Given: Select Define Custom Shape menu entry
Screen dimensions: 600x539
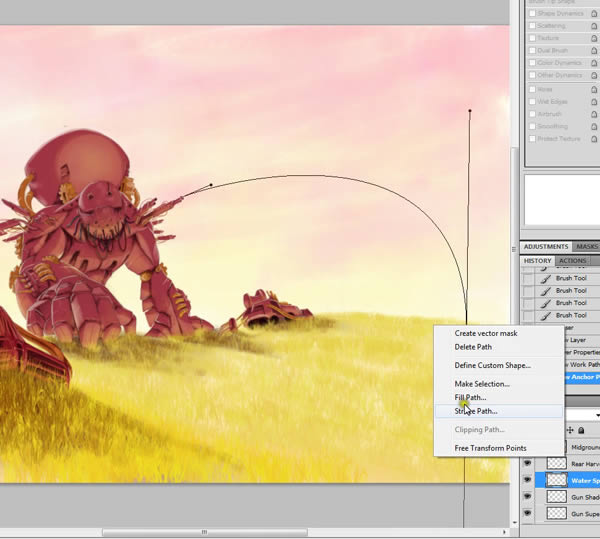Looking at the screenshot, I should pos(492,365).
